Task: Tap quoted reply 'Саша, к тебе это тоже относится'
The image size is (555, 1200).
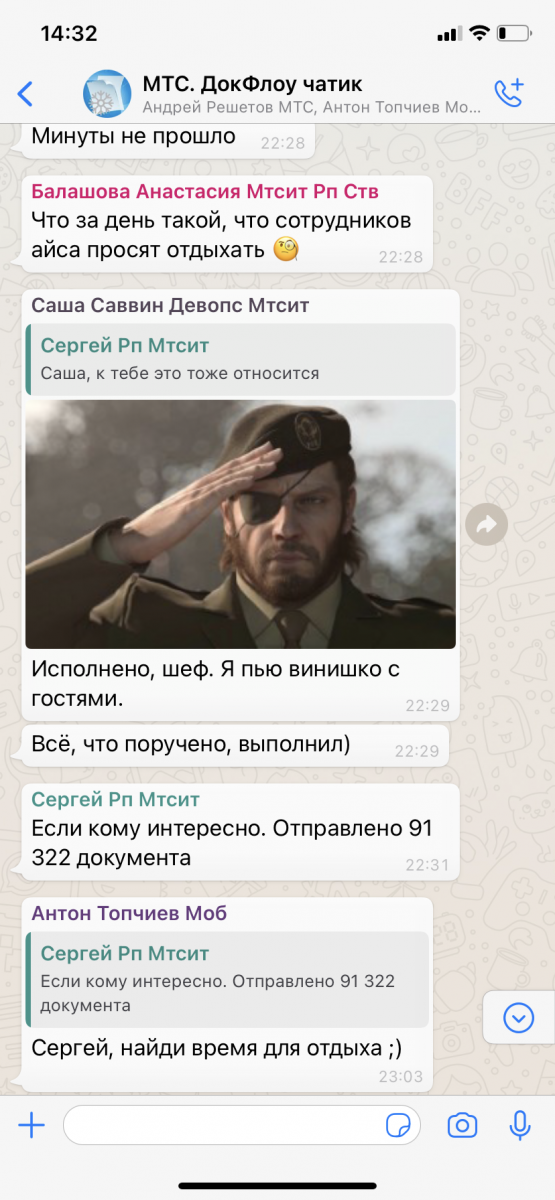Action: (240, 358)
